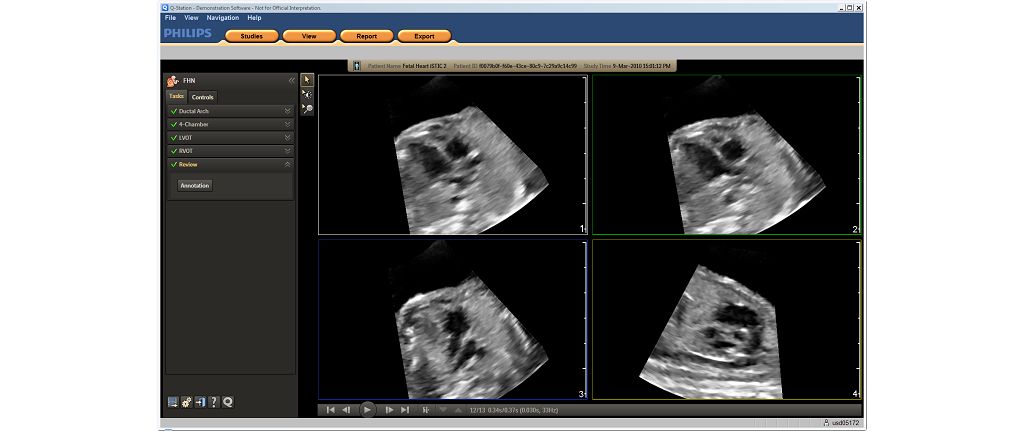Select ultrasound view pane 4
Screen dimensions: 1024x431
point(727,319)
